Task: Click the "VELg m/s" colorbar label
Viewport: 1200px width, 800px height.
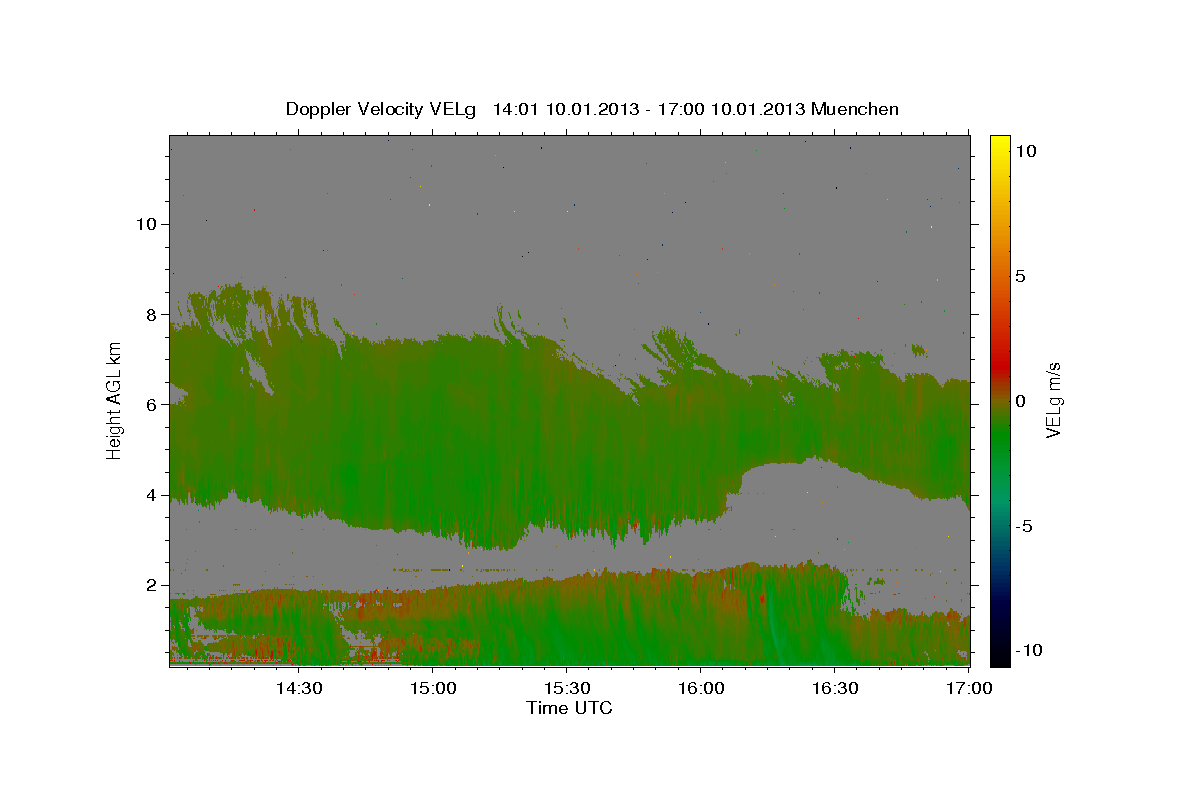Action: tap(1053, 400)
